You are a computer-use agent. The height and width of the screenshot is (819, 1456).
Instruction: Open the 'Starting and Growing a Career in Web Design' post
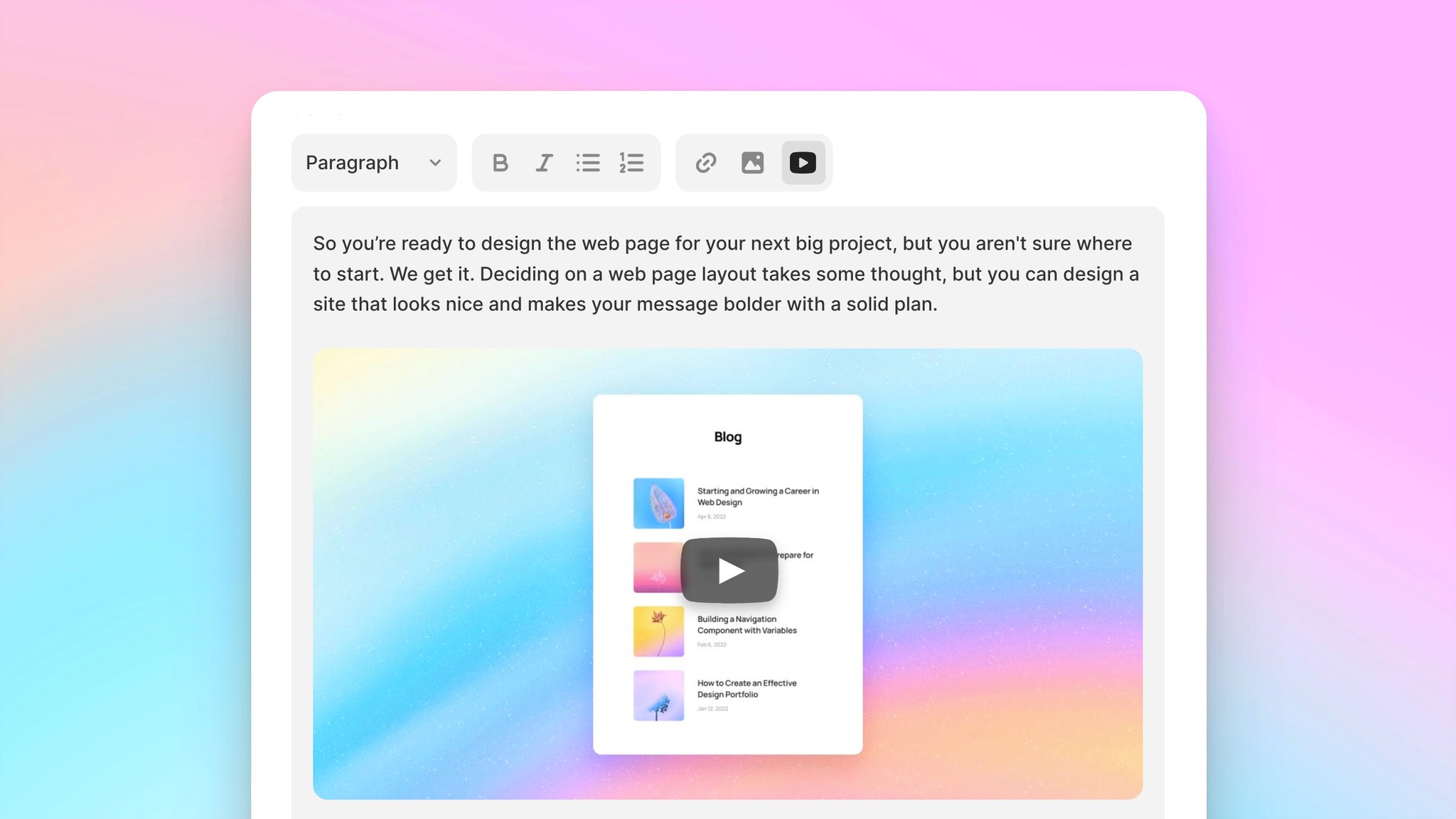(758, 497)
